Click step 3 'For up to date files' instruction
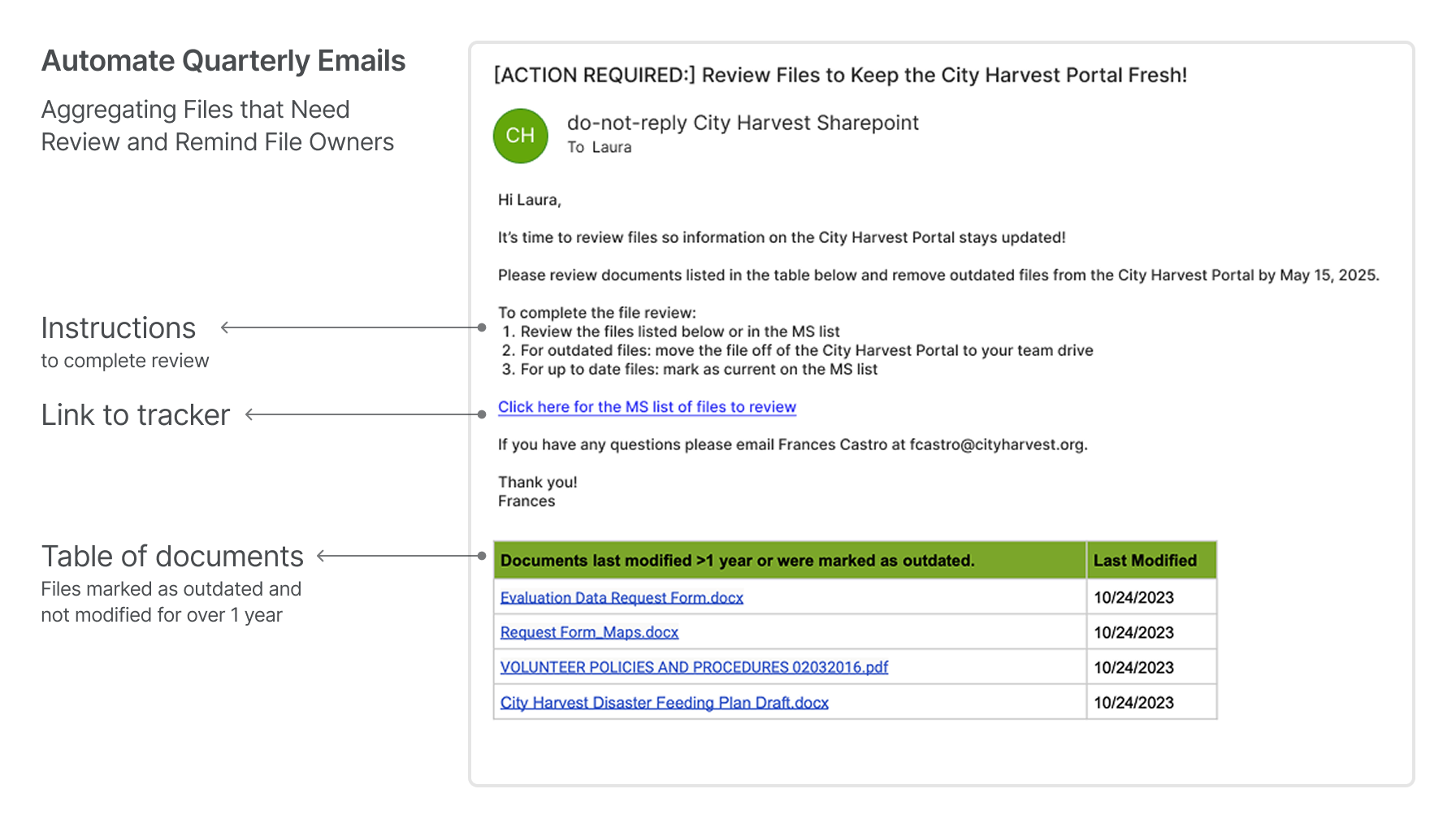Screen dimensions: 1456x828 (x=690, y=369)
